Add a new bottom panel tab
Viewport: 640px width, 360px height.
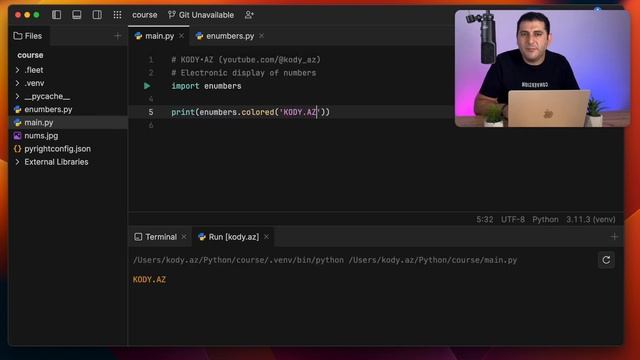(614, 237)
